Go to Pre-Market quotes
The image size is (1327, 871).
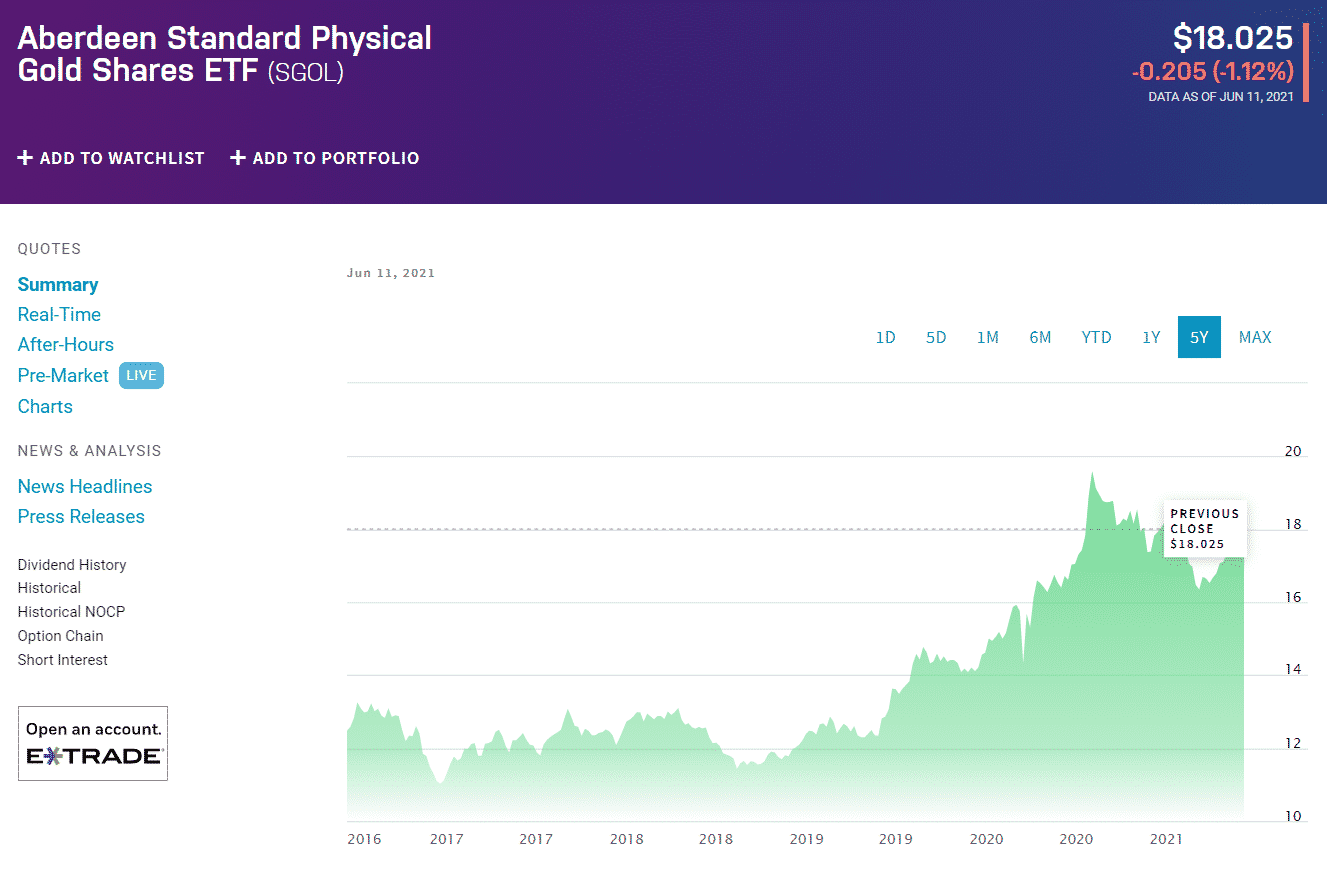(x=63, y=375)
